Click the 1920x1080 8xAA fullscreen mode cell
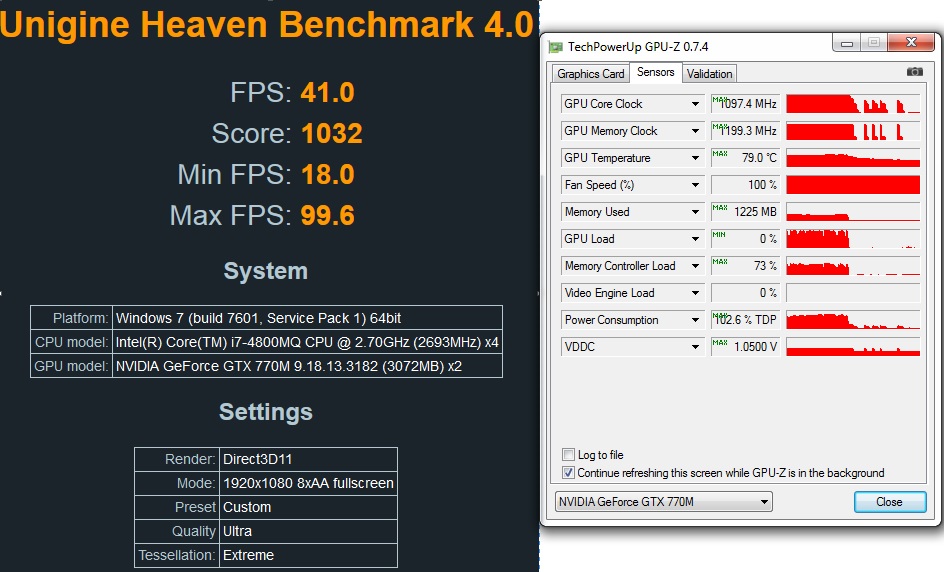This screenshot has height=572, width=944. pyautogui.click(x=308, y=483)
